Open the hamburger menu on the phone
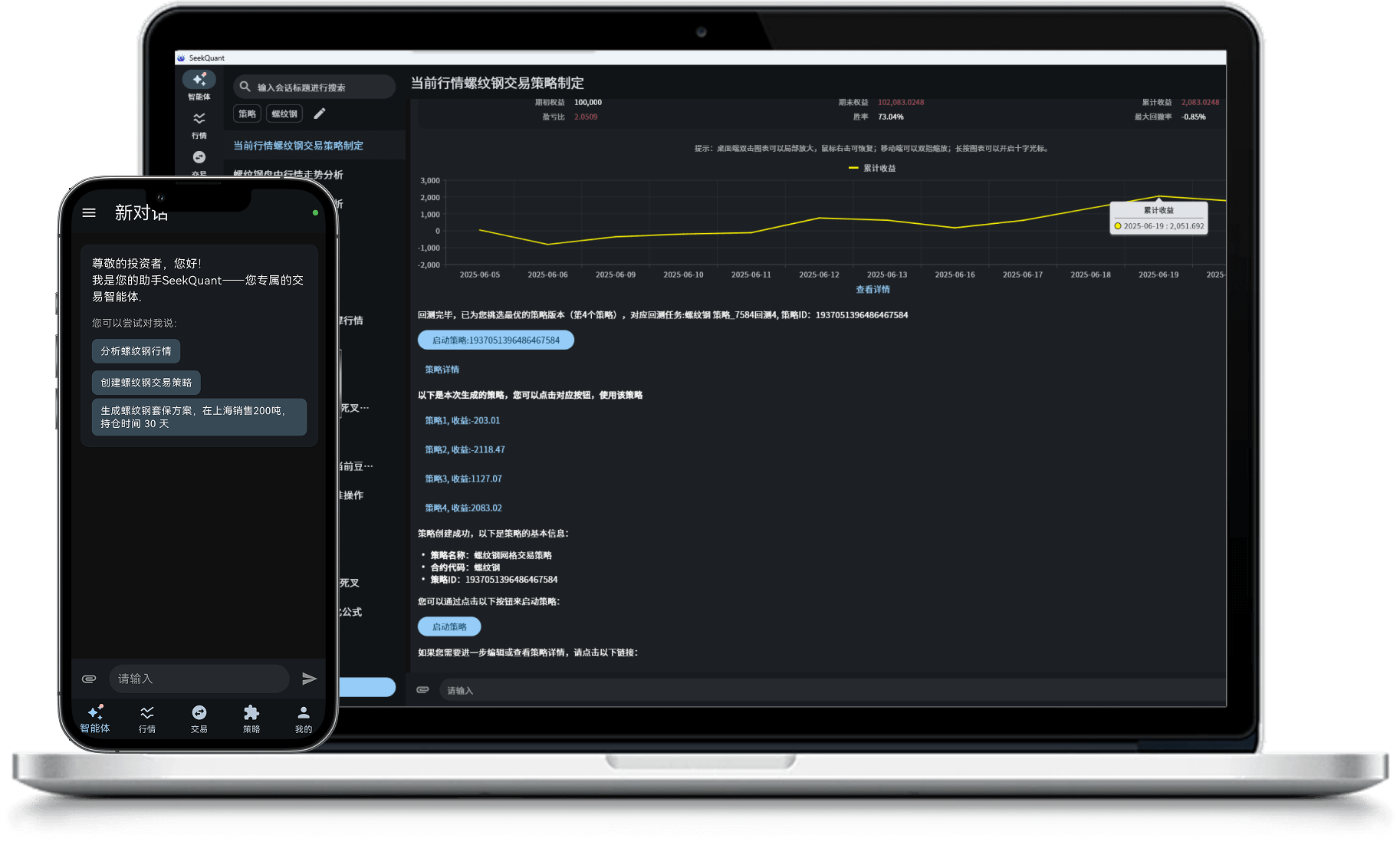The image size is (1400, 845). click(89, 213)
